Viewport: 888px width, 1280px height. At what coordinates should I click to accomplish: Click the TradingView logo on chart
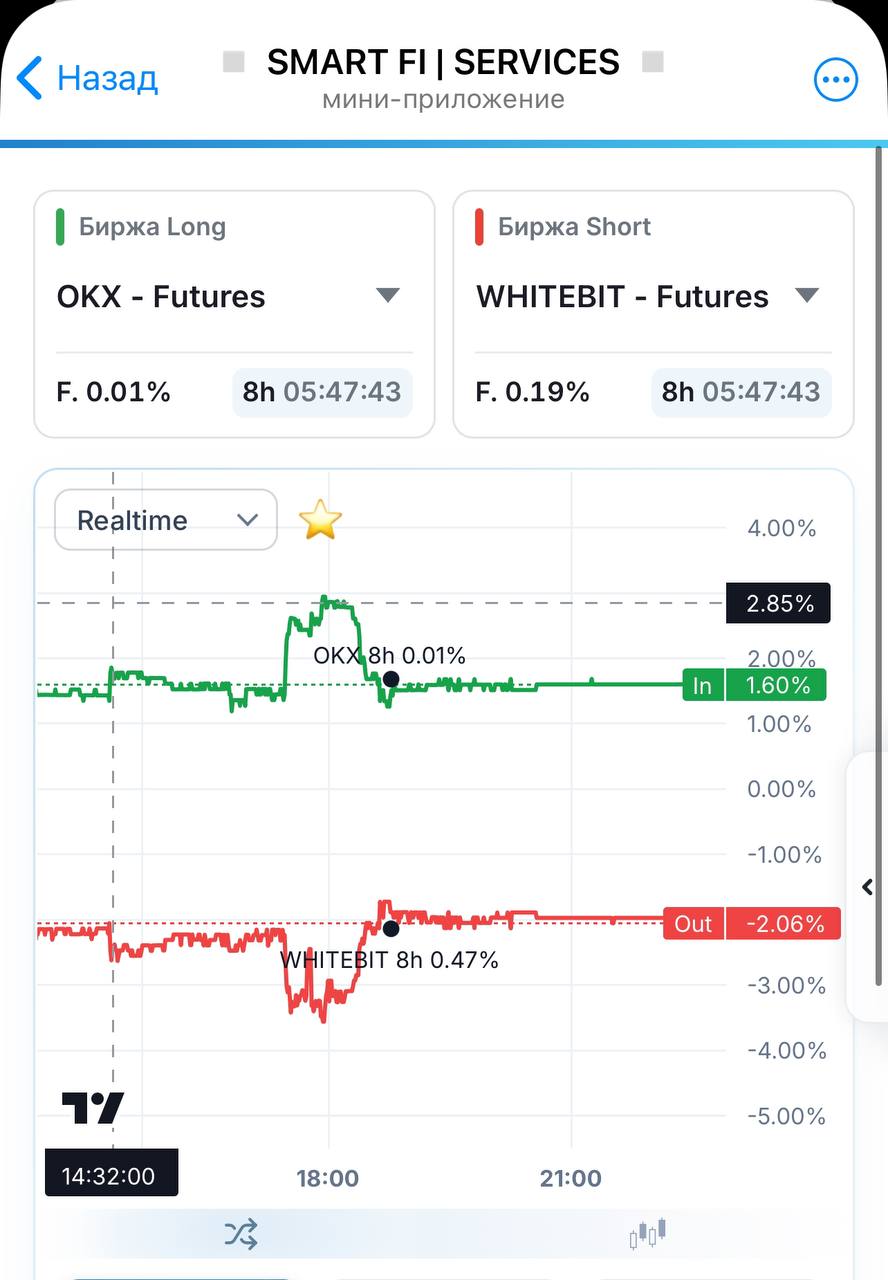click(x=93, y=1108)
